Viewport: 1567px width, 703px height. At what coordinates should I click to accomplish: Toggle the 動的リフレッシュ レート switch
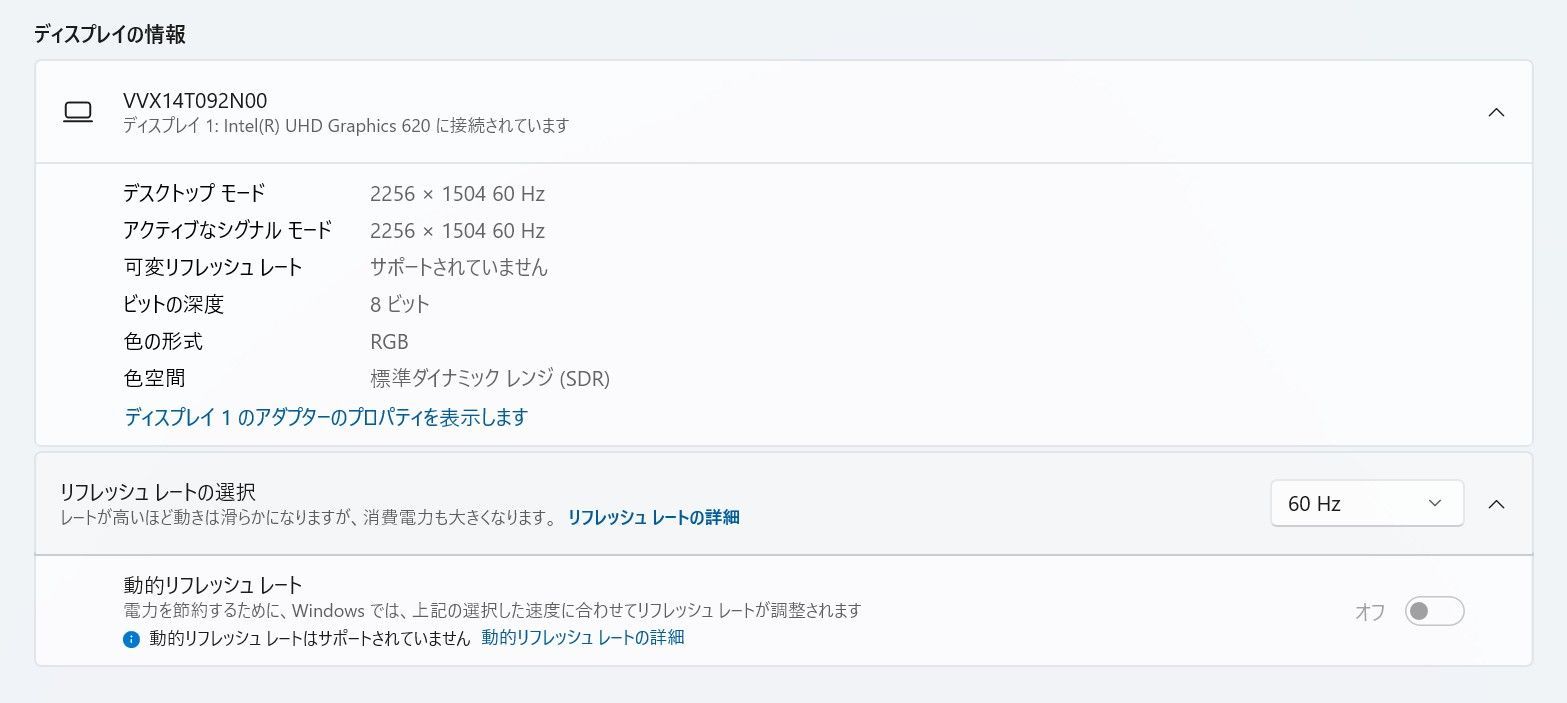click(1434, 611)
